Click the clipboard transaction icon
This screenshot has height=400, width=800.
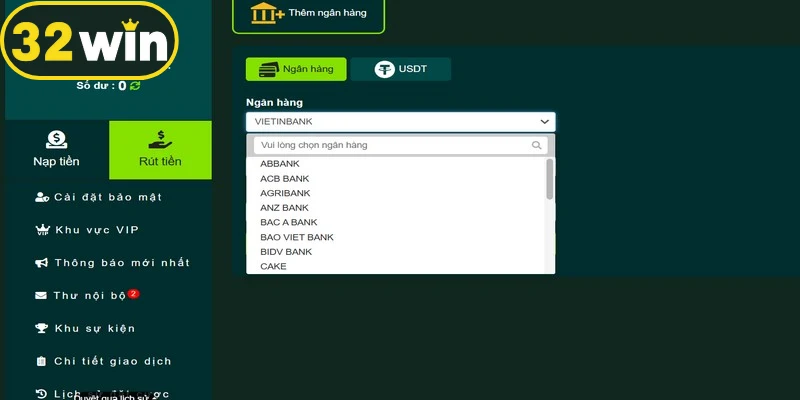coord(41,361)
